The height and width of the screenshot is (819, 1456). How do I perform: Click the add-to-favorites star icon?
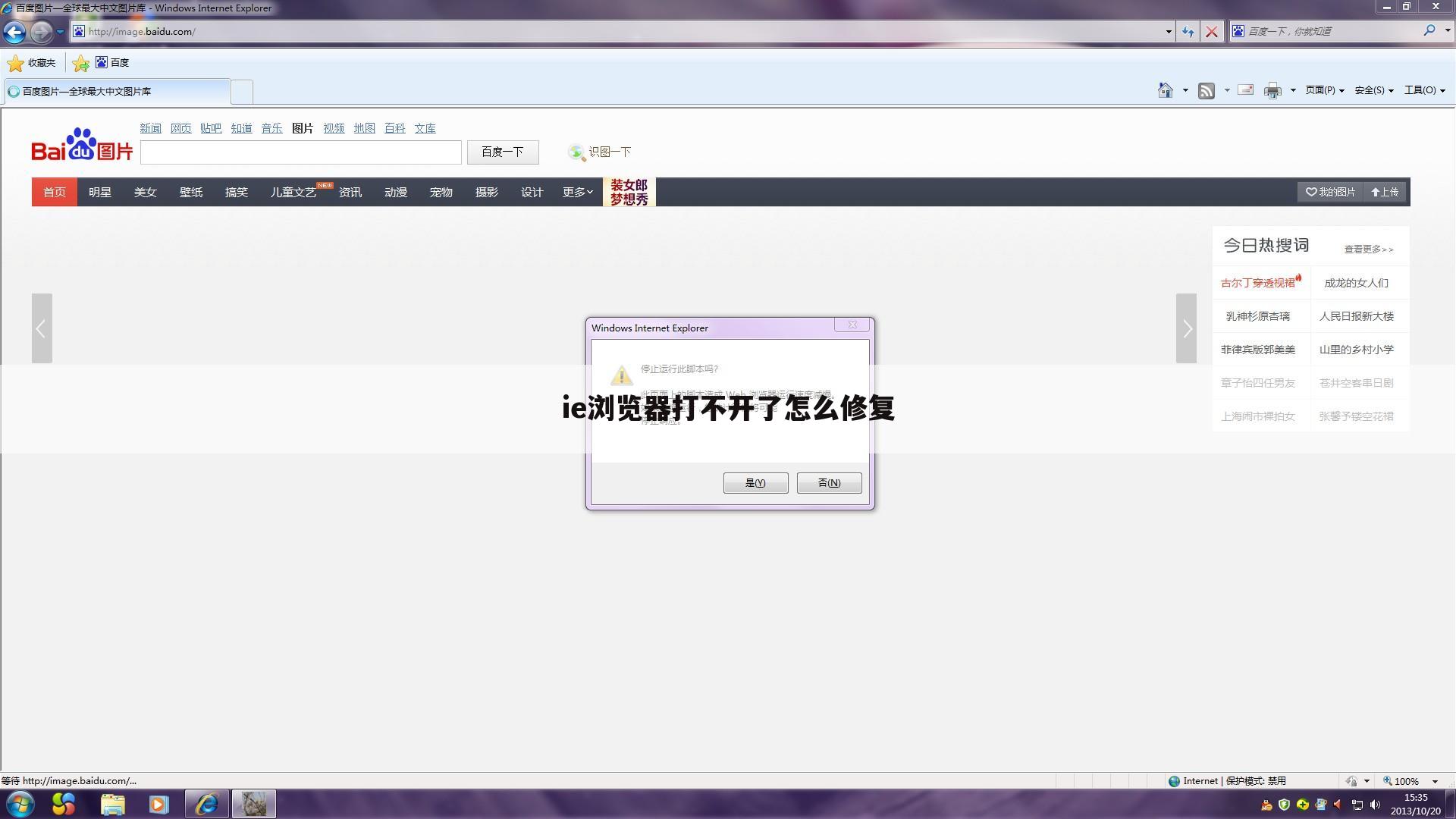[x=80, y=63]
